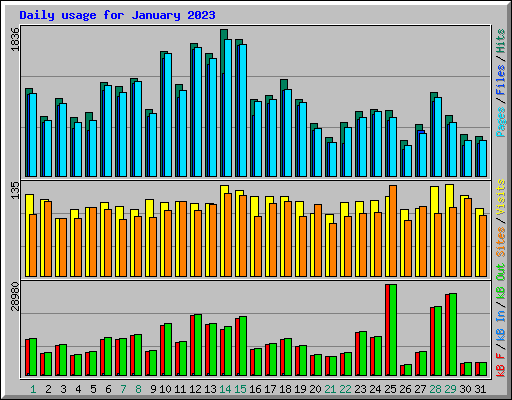Click the green kB Out bar for day 25
This screenshot has height=400, width=512.
click(x=393, y=330)
